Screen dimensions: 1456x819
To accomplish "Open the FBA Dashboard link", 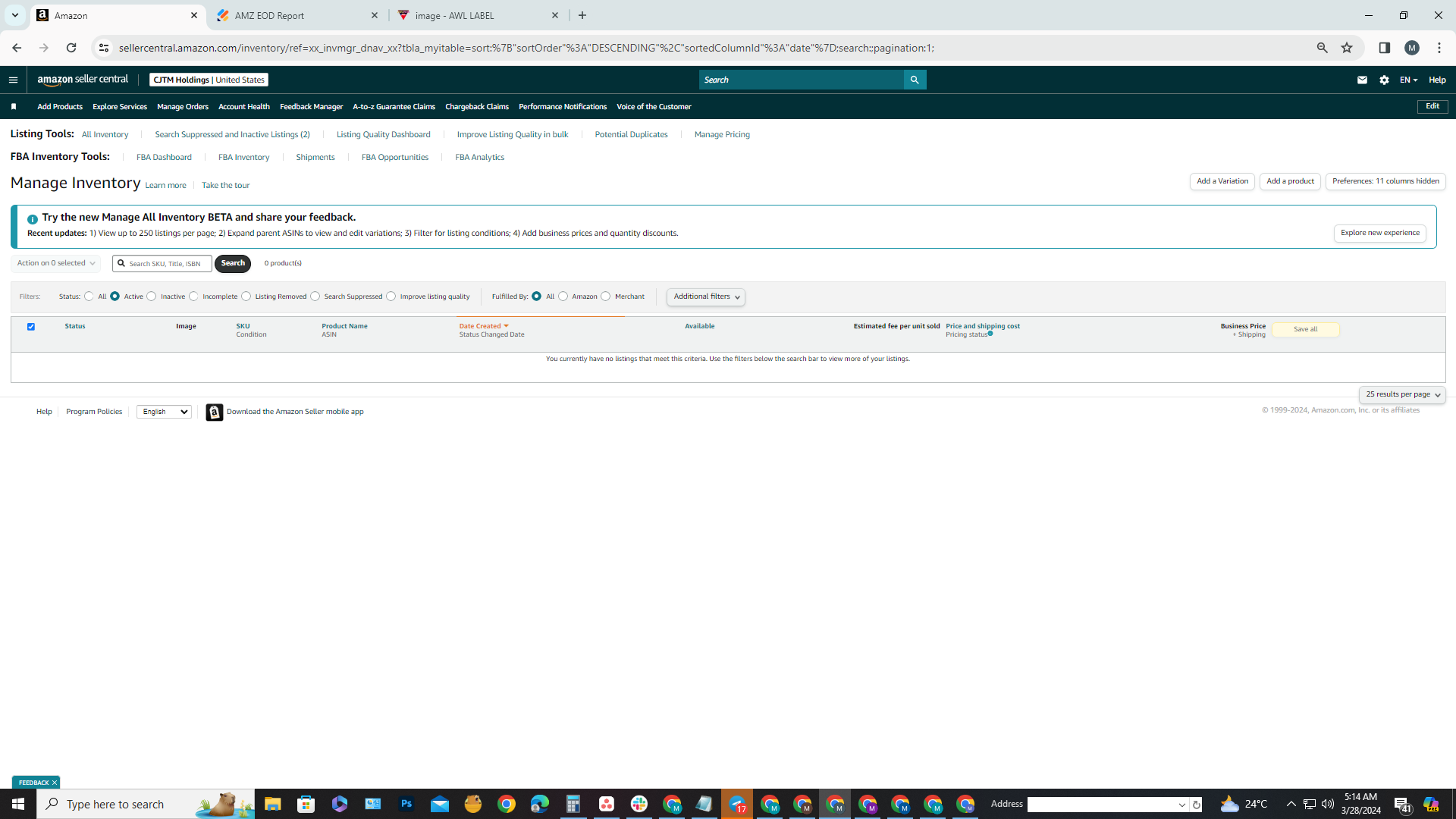I will click(164, 158).
